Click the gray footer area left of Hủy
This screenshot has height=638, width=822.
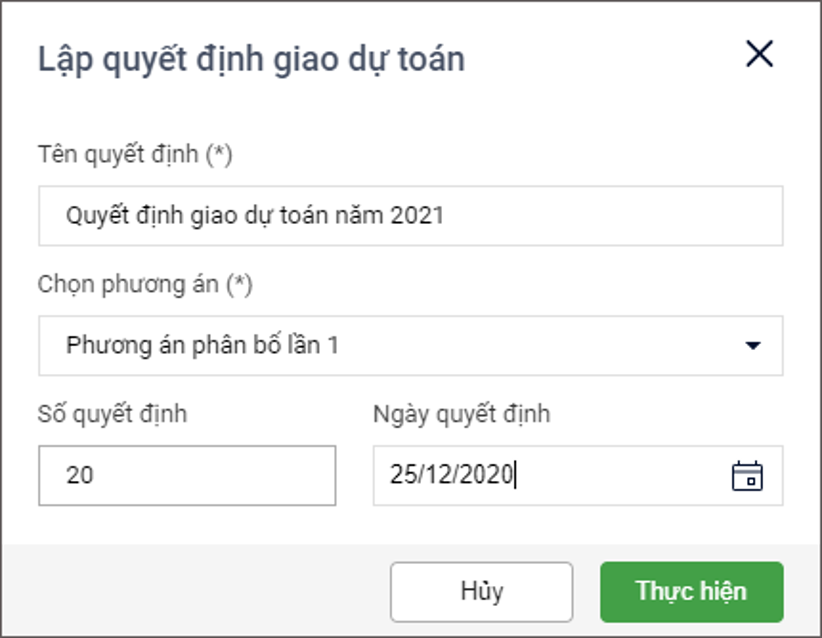pyautogui.click(x=200, y=592)
